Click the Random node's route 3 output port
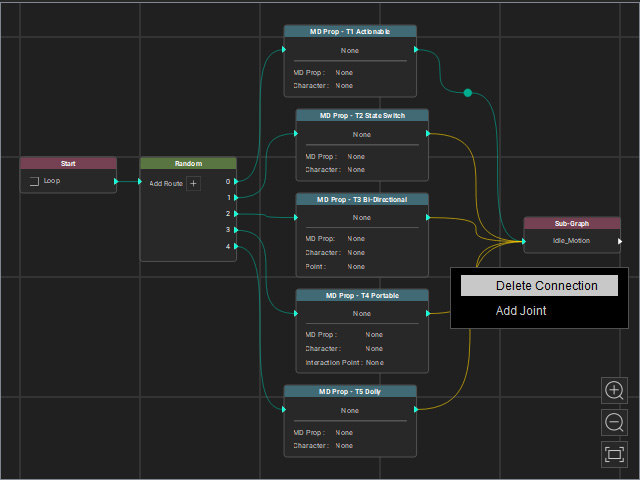Viewport: 640px width, 480px height. [x=236, y=230]
